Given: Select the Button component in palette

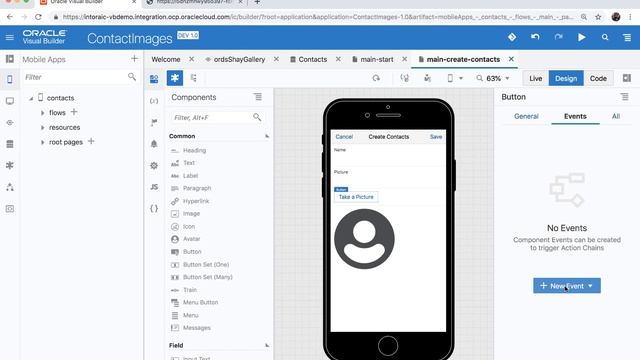Looking at the screenshot, I should pos(192,252).
